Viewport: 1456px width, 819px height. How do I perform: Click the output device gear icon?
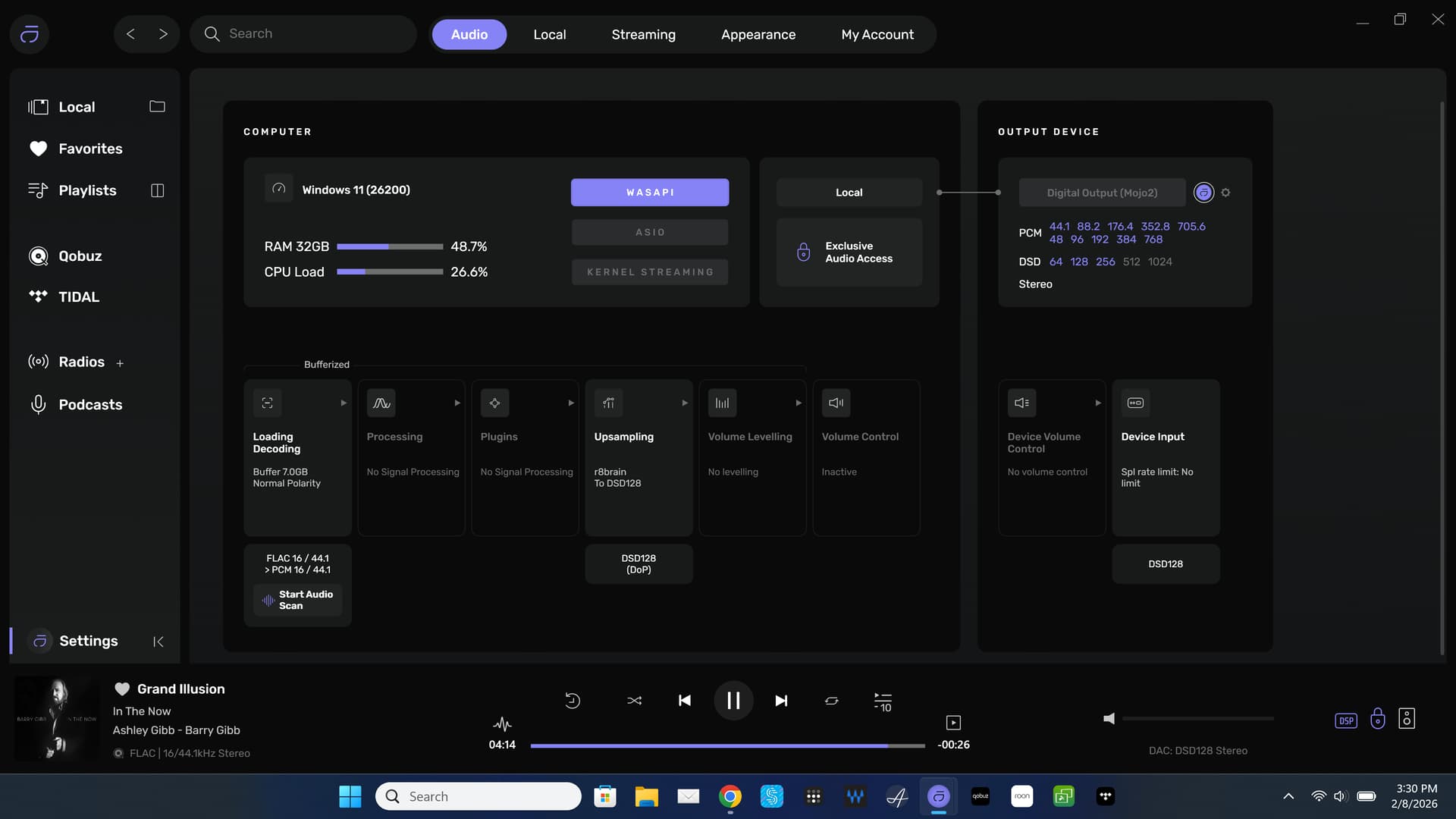[1226, 193]
